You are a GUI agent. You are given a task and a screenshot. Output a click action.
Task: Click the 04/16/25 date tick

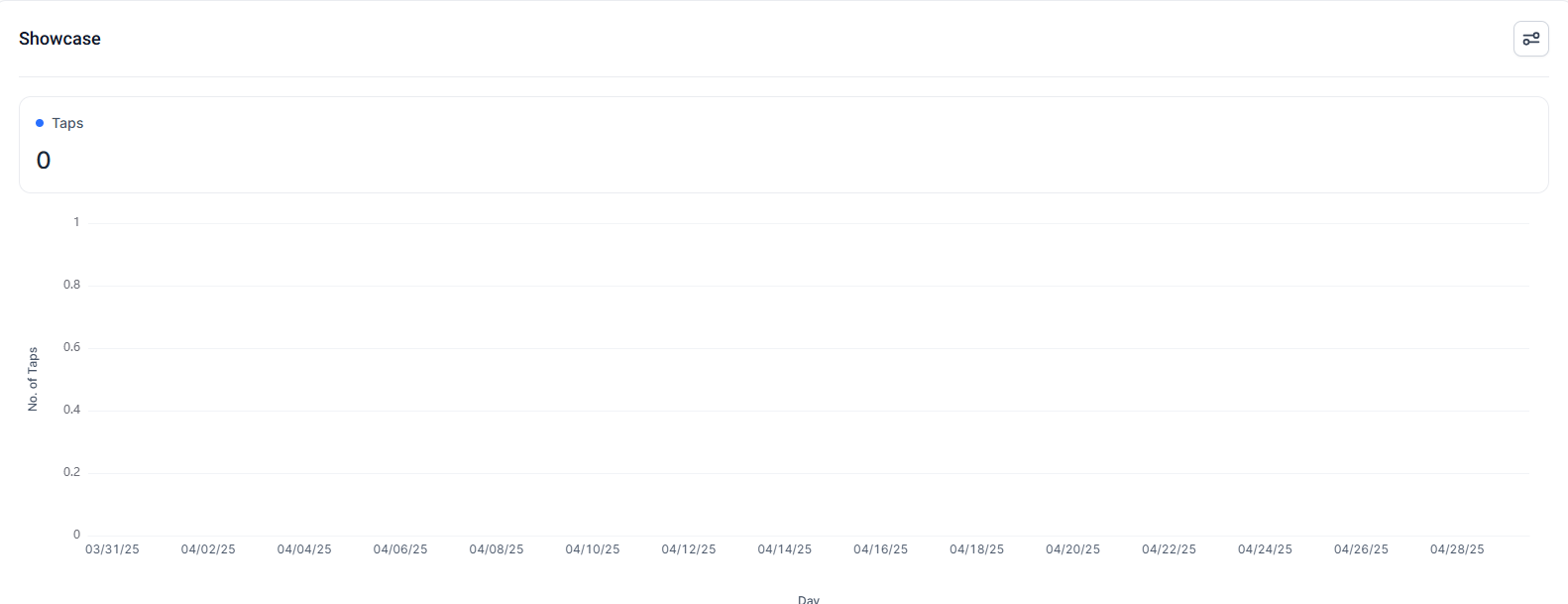pyautogui.click(x=881, y=549)
